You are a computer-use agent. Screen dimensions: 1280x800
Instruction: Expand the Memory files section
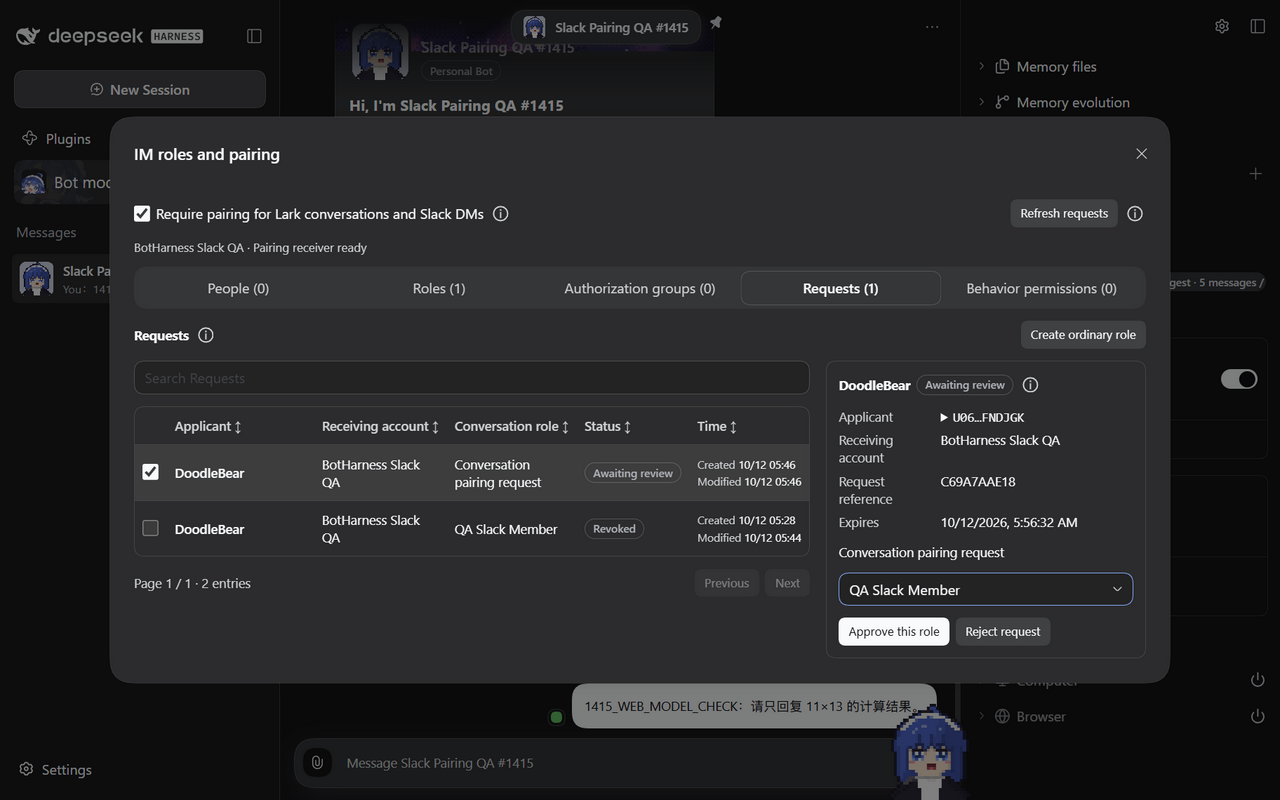pos(1046,67)
